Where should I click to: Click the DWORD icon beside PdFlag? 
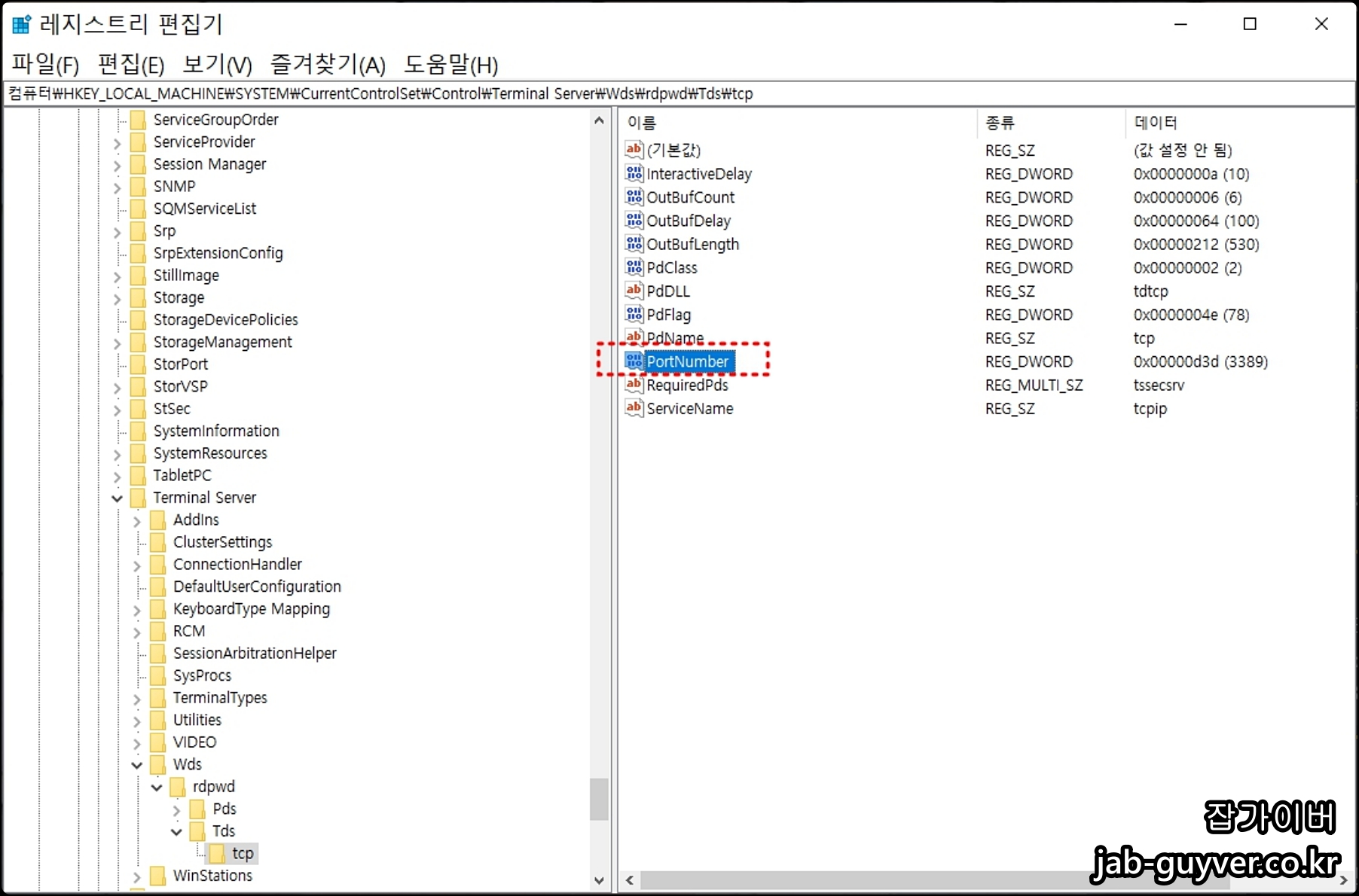[634, 314]
